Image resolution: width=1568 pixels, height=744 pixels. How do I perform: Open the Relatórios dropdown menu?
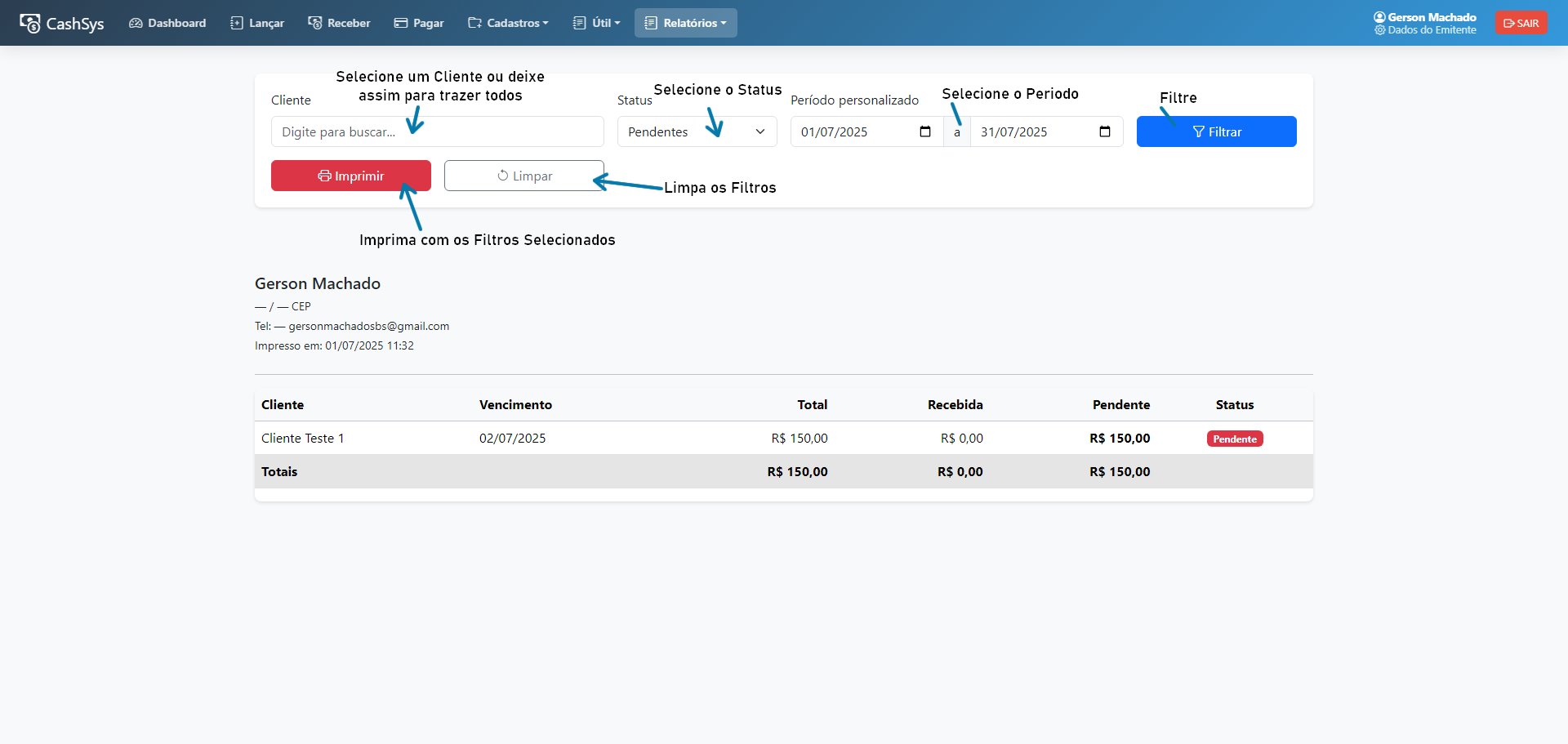pos(686,23)
